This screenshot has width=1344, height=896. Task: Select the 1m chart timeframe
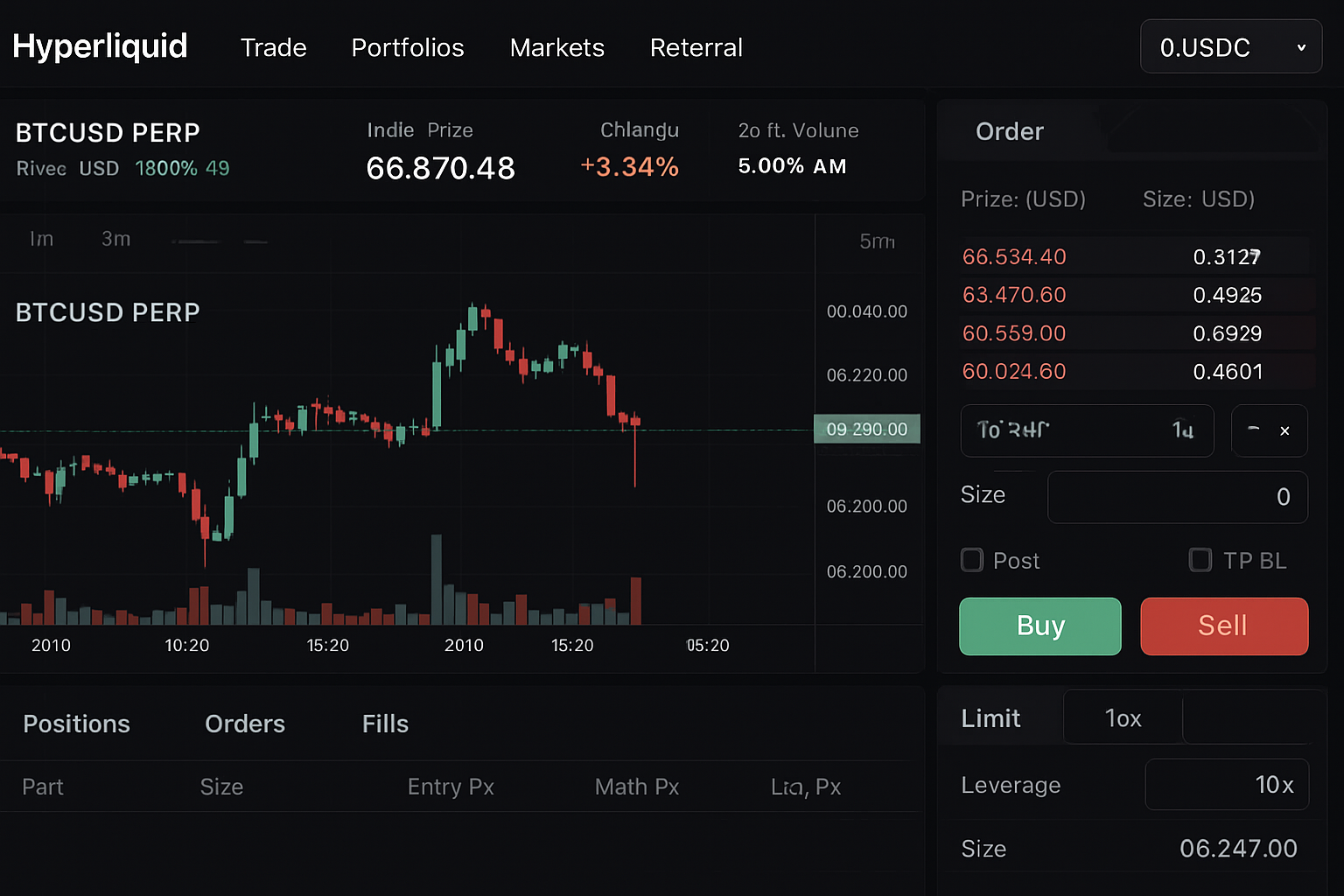pos(40,238)
